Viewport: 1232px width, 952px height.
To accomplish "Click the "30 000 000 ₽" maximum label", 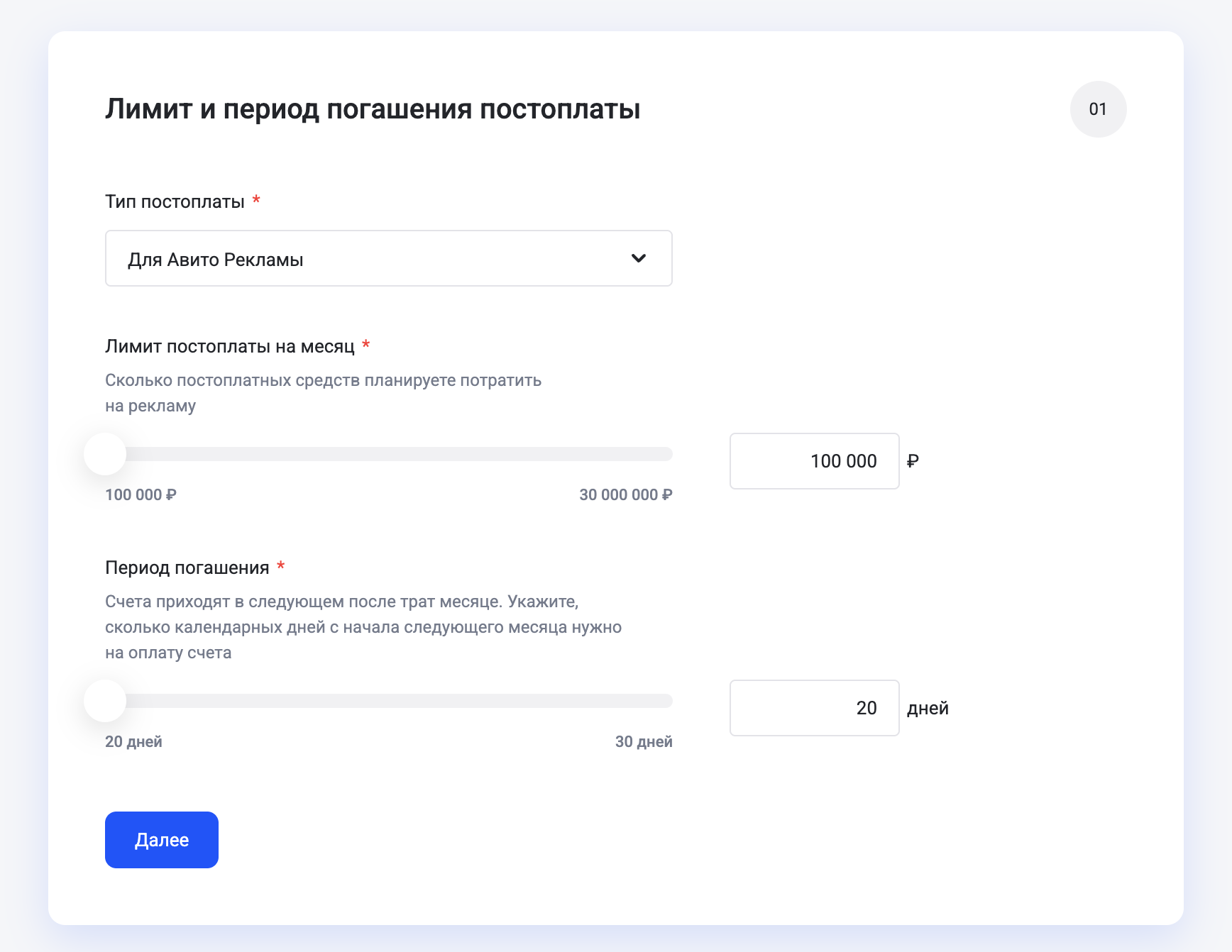I will click(x=625, y=495).
